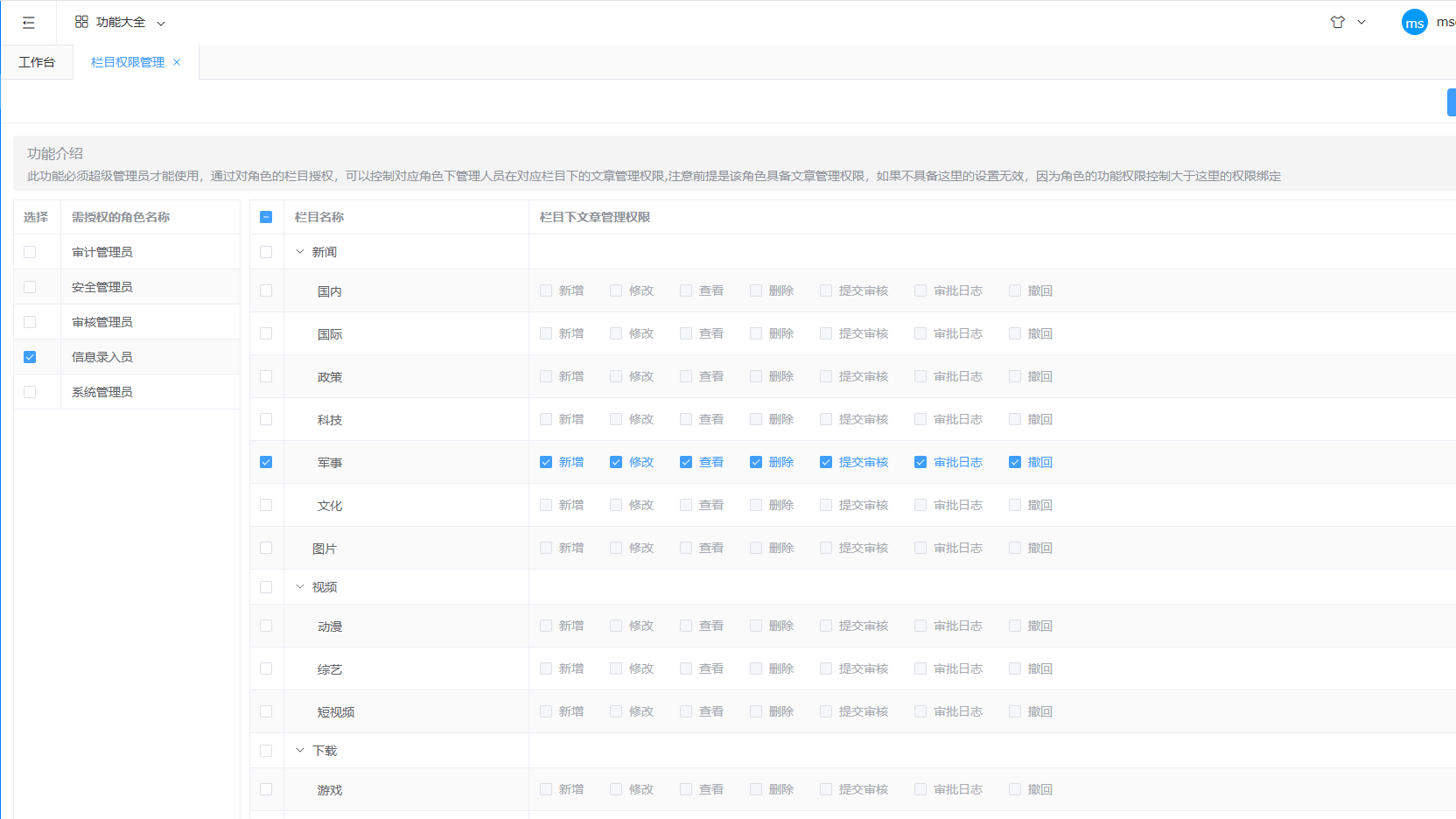Select the 科技 column row checkbox
This screenshot has width=1456, height=819.
click(266, 419)
